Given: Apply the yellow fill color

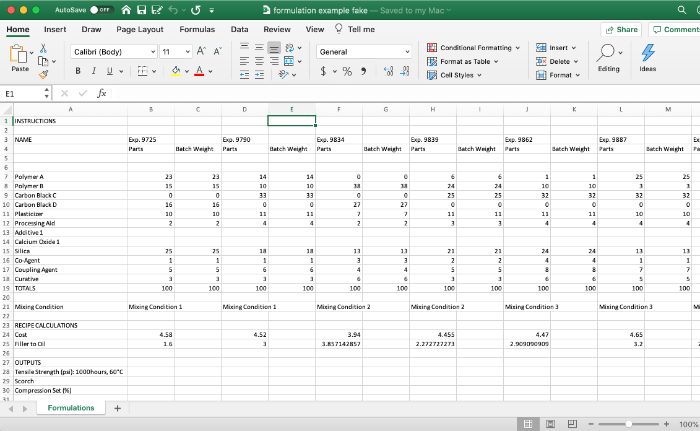Looking at the screenshot, I should click(176, 71).
